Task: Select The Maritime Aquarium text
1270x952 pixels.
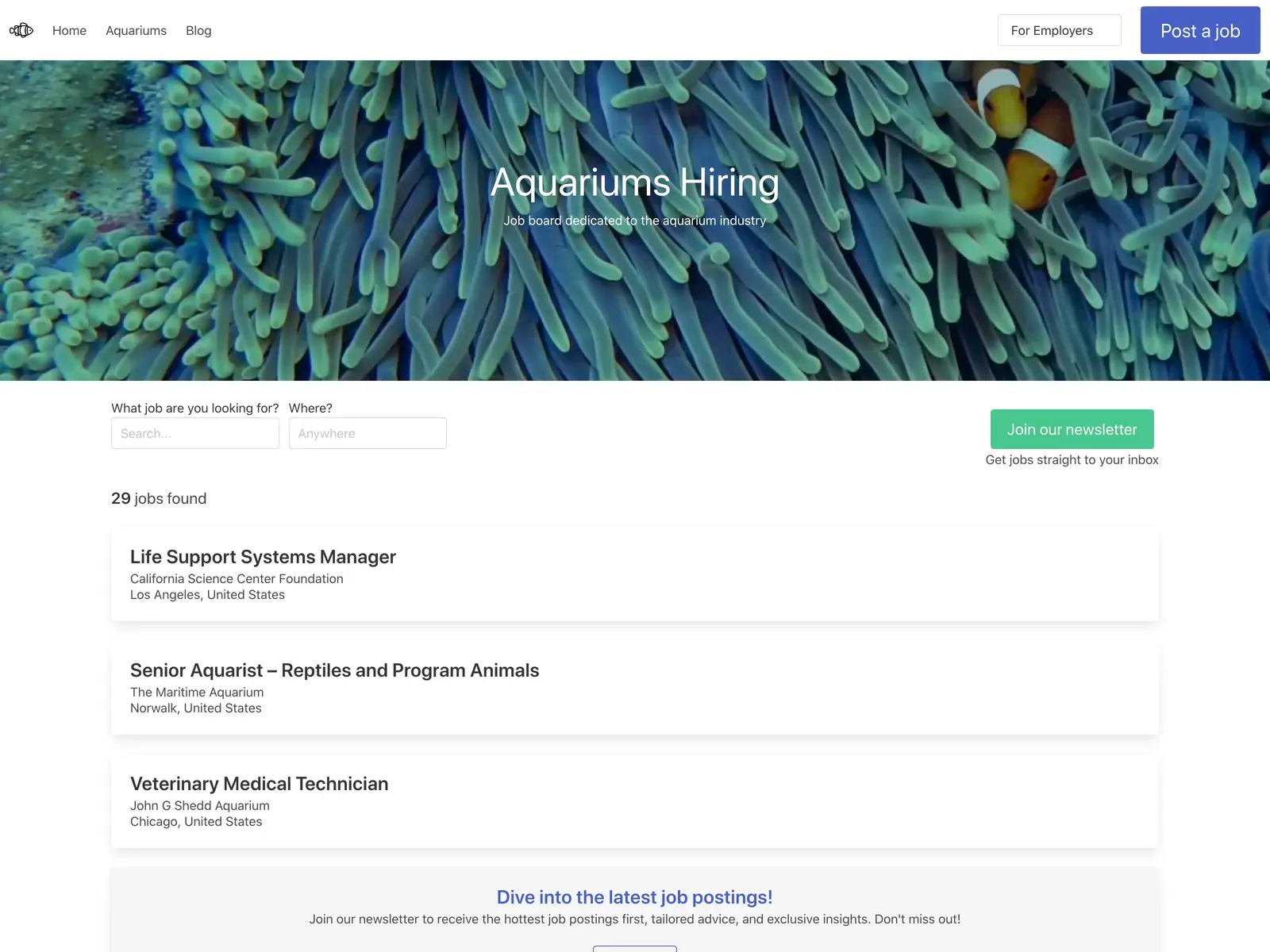Action: click(197, 693)
